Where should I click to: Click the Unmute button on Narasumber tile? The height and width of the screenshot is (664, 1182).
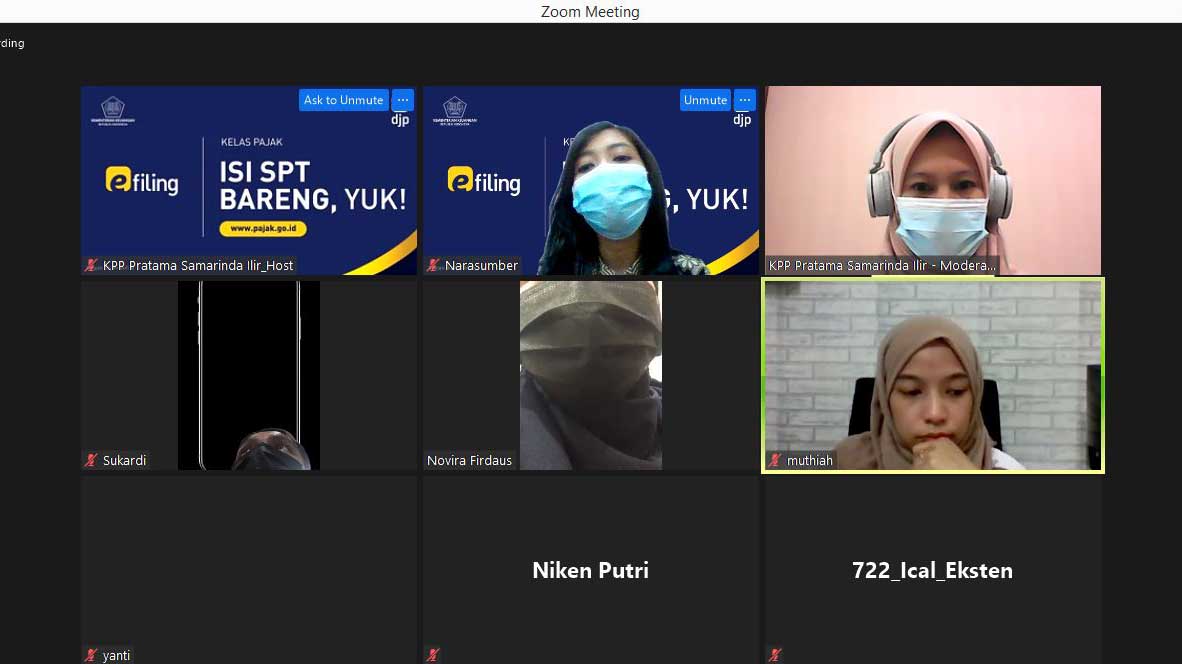[x=705, y=100]
